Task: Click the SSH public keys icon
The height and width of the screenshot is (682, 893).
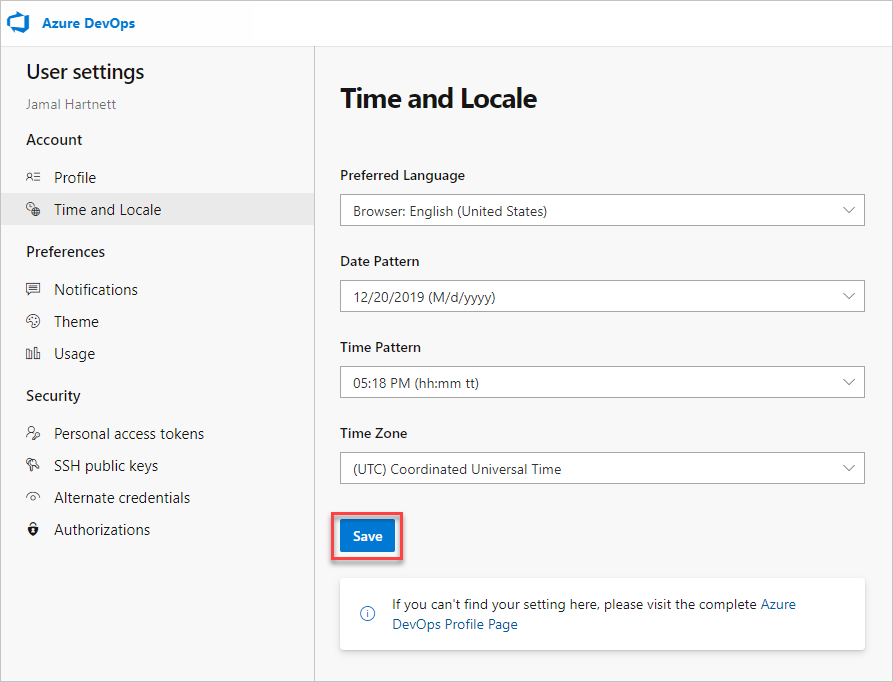Action: pos(33,465)
